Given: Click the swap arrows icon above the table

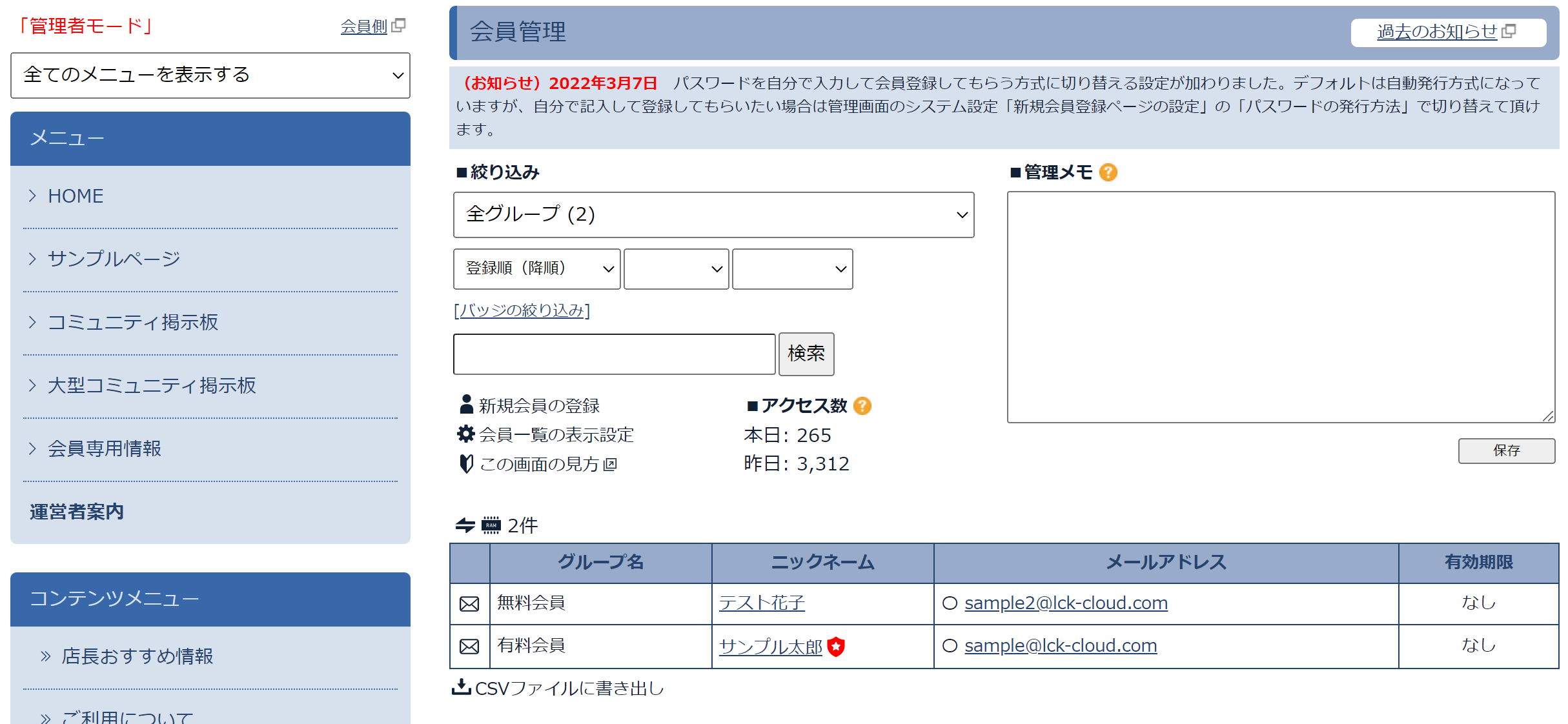Looking at the screenshot, I should click(x=465, y=525).
